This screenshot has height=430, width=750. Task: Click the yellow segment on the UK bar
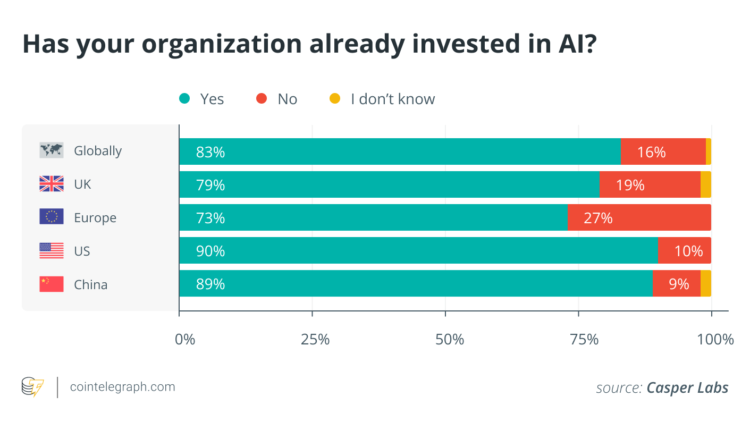coord(706,185)
